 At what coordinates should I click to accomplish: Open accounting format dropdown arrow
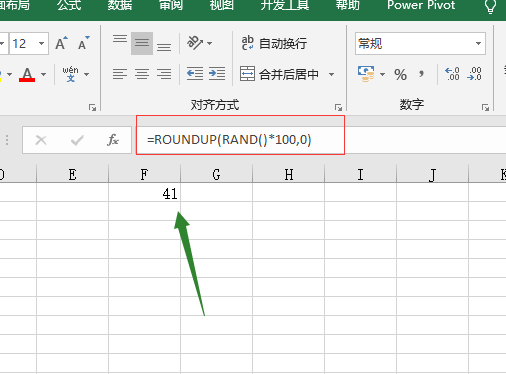(x=382, y=74)
